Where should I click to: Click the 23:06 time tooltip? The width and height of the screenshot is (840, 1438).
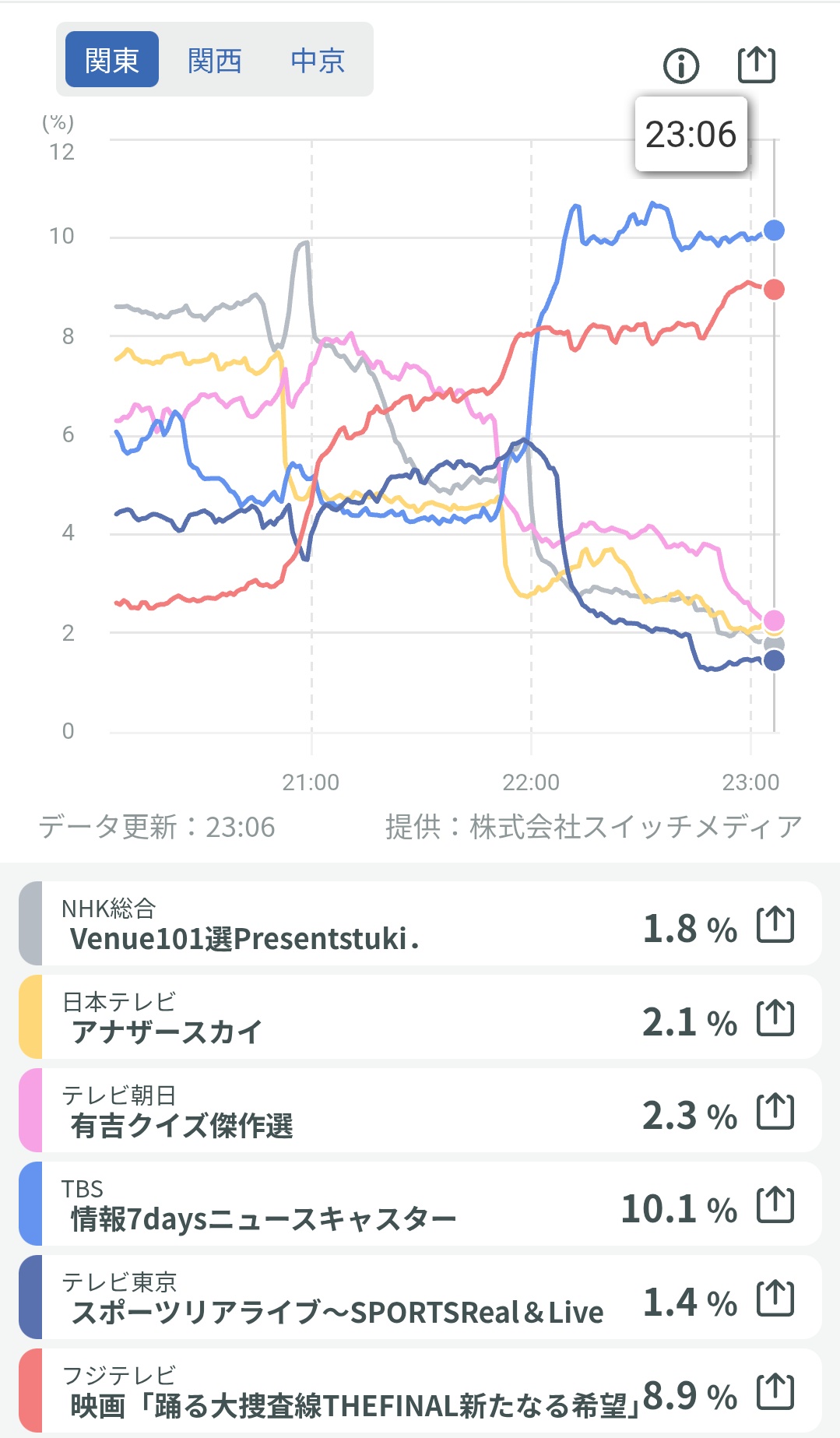coord(691,134)
